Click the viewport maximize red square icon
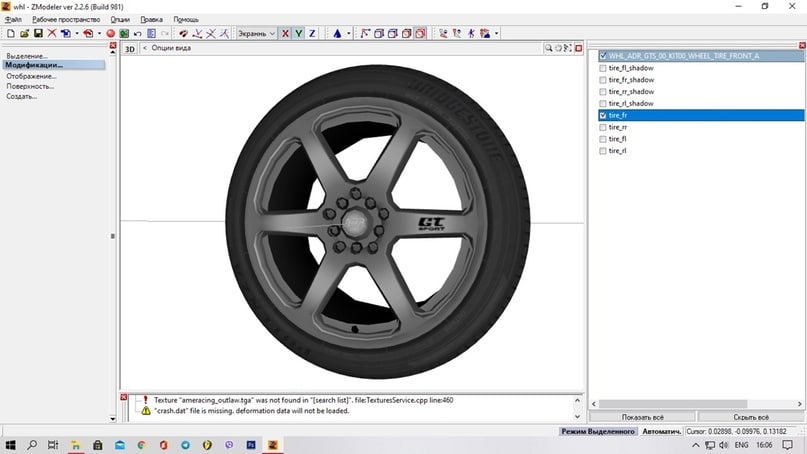 pos(578,48)
